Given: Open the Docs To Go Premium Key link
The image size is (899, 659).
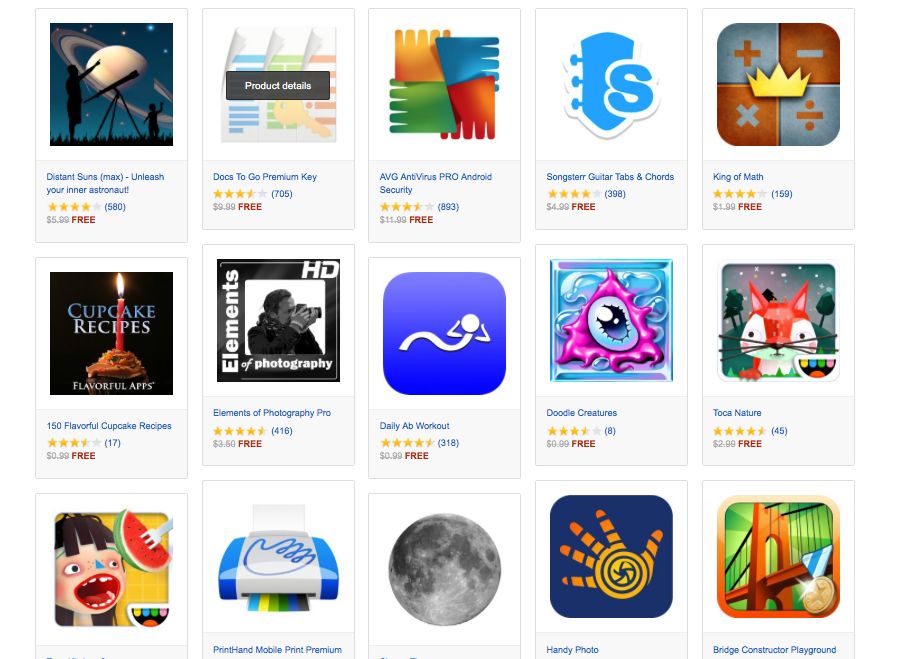Looking at the screenshot, I should point(265,177).
